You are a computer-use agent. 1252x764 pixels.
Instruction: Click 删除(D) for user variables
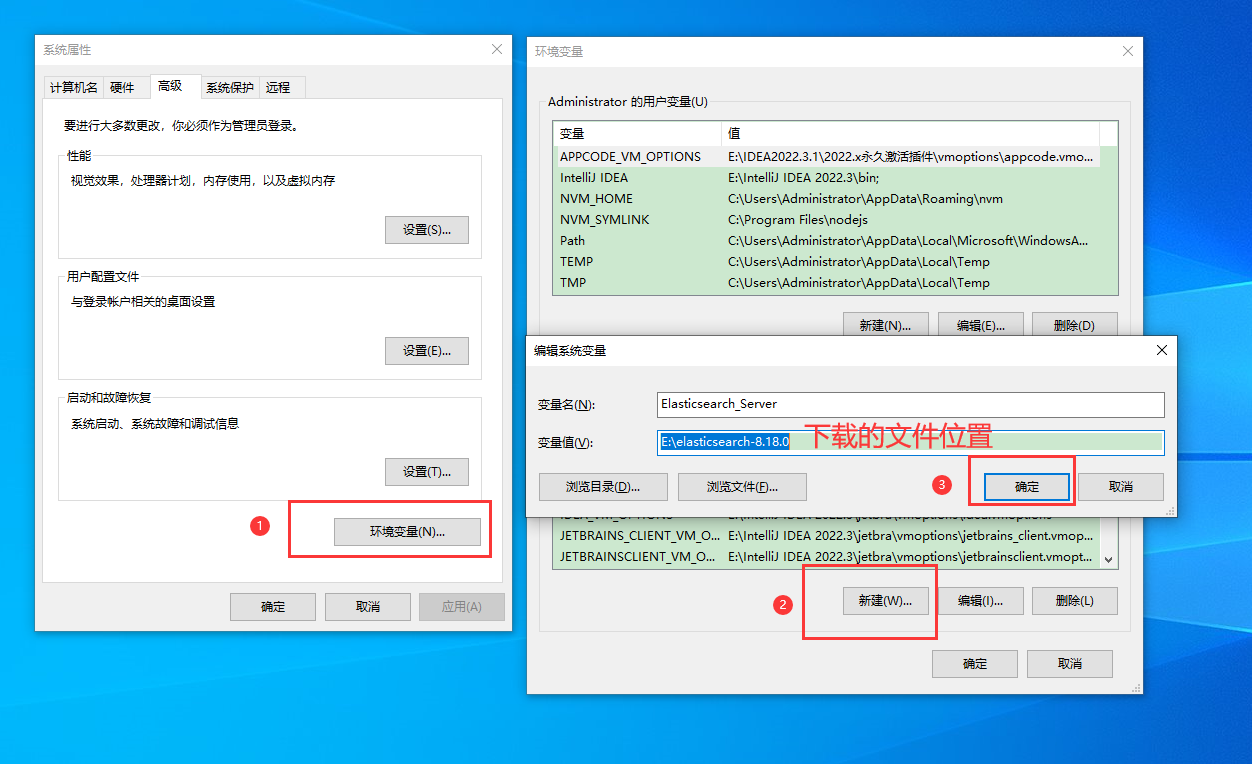[1074, 325]
